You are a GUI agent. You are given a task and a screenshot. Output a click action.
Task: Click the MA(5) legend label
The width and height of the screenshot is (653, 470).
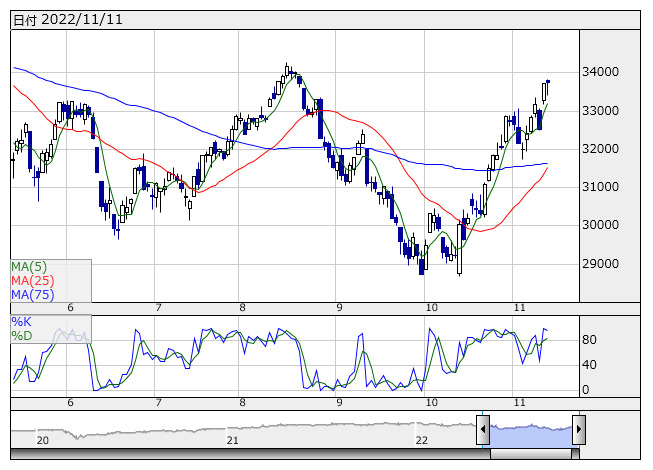[x=29, y=266]
